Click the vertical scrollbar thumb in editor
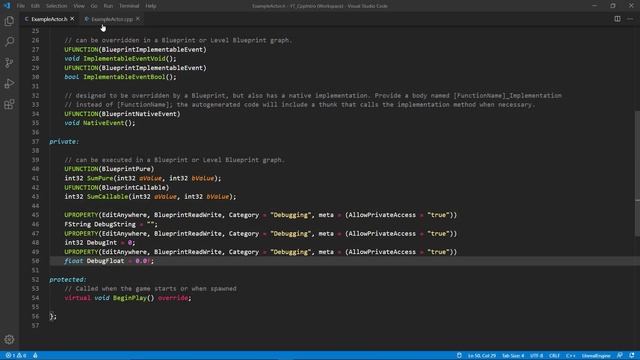 click(x=637, y=173)
